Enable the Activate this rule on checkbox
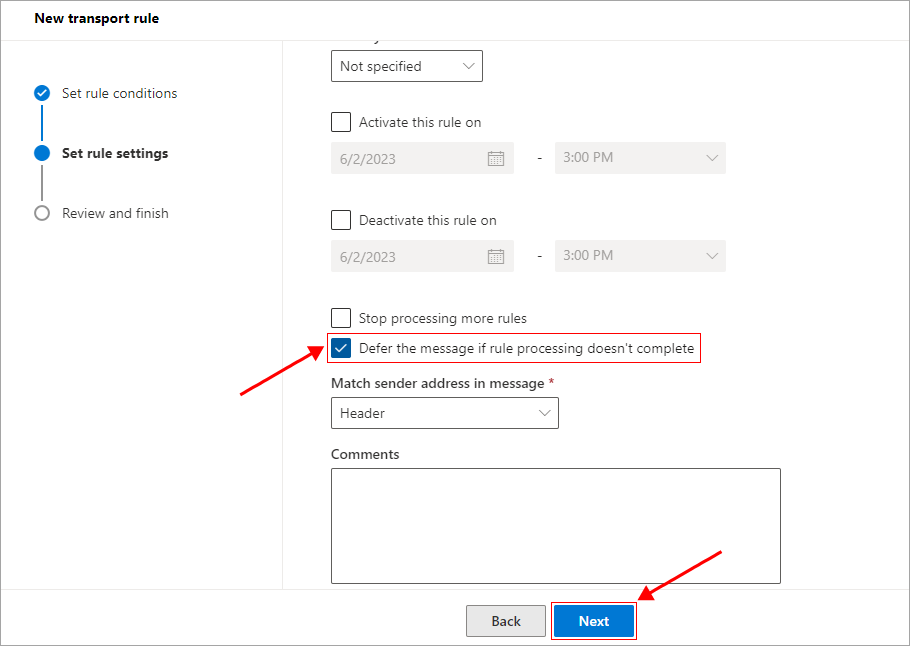Image resolution: width=910 pixels, height=646 pixels. pyautogui.click(x=341, y=122)
